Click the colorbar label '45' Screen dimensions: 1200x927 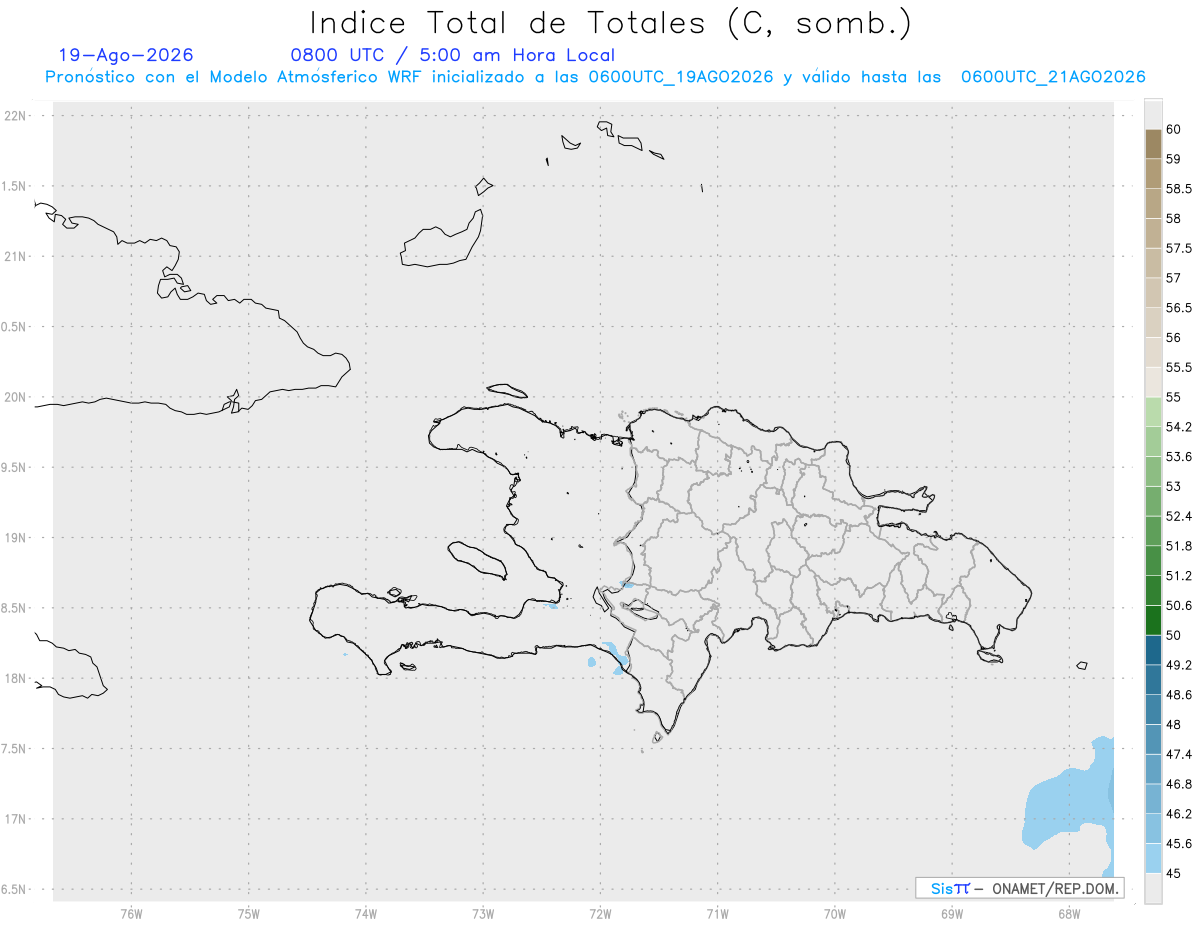[1174, 873]
